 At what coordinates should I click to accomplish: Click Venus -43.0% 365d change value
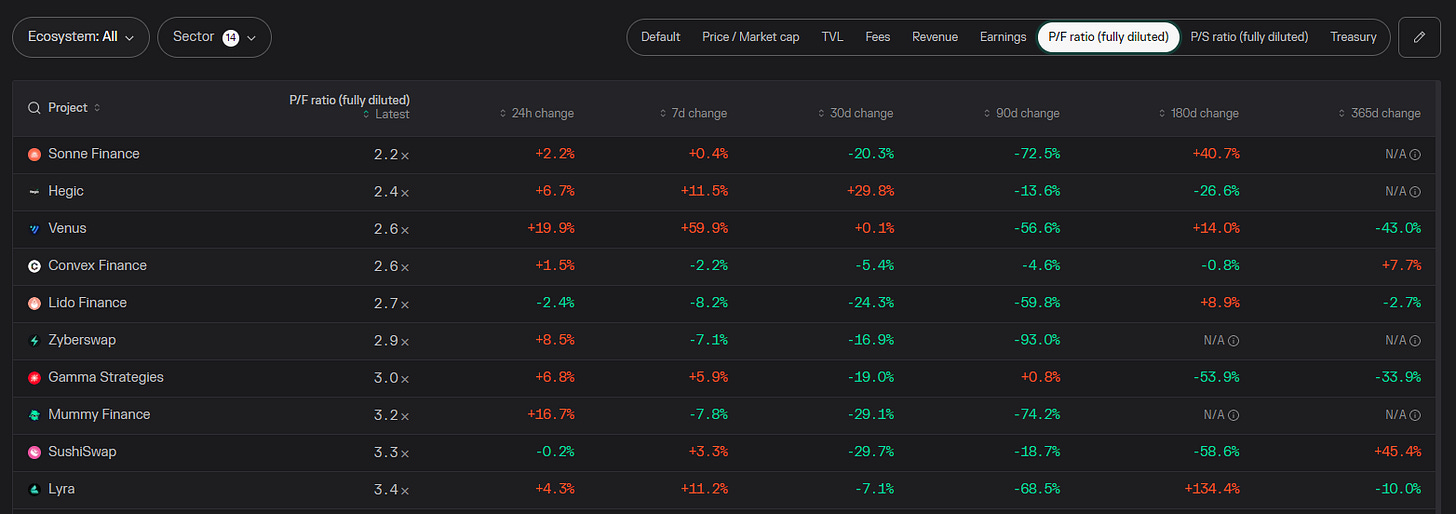click(1397, 228)
